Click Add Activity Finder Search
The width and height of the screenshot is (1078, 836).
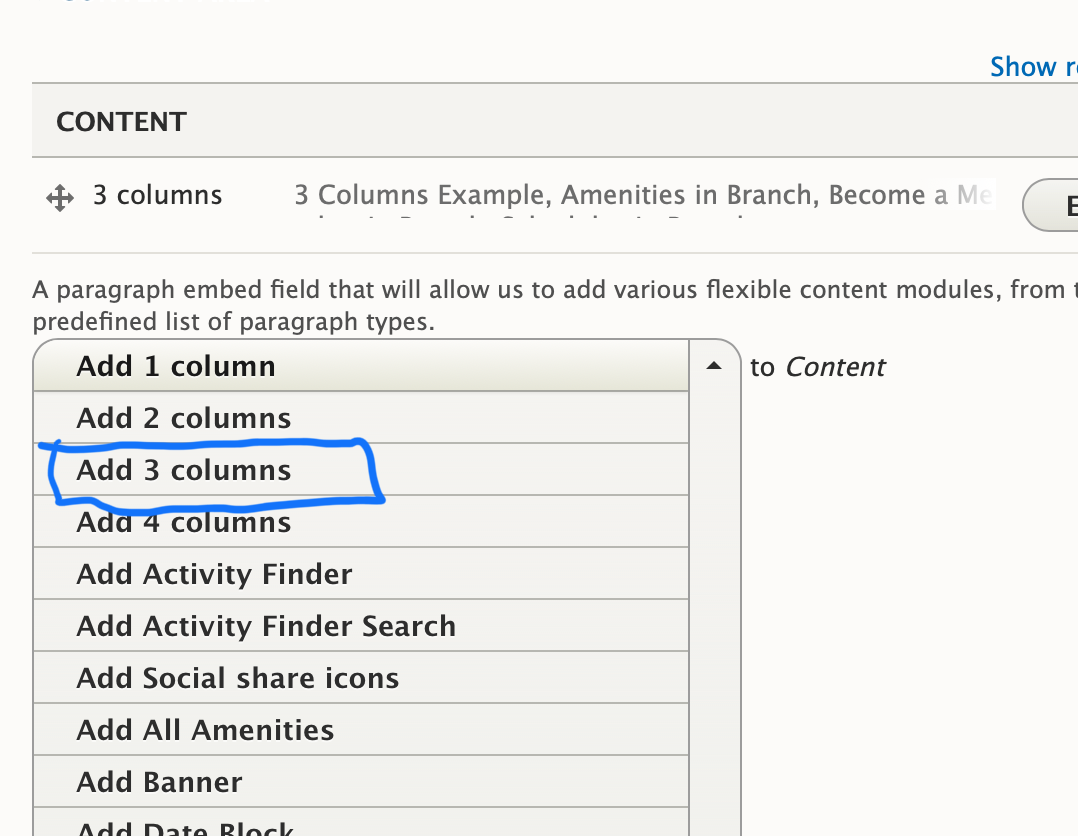click(x=361, y=626)
